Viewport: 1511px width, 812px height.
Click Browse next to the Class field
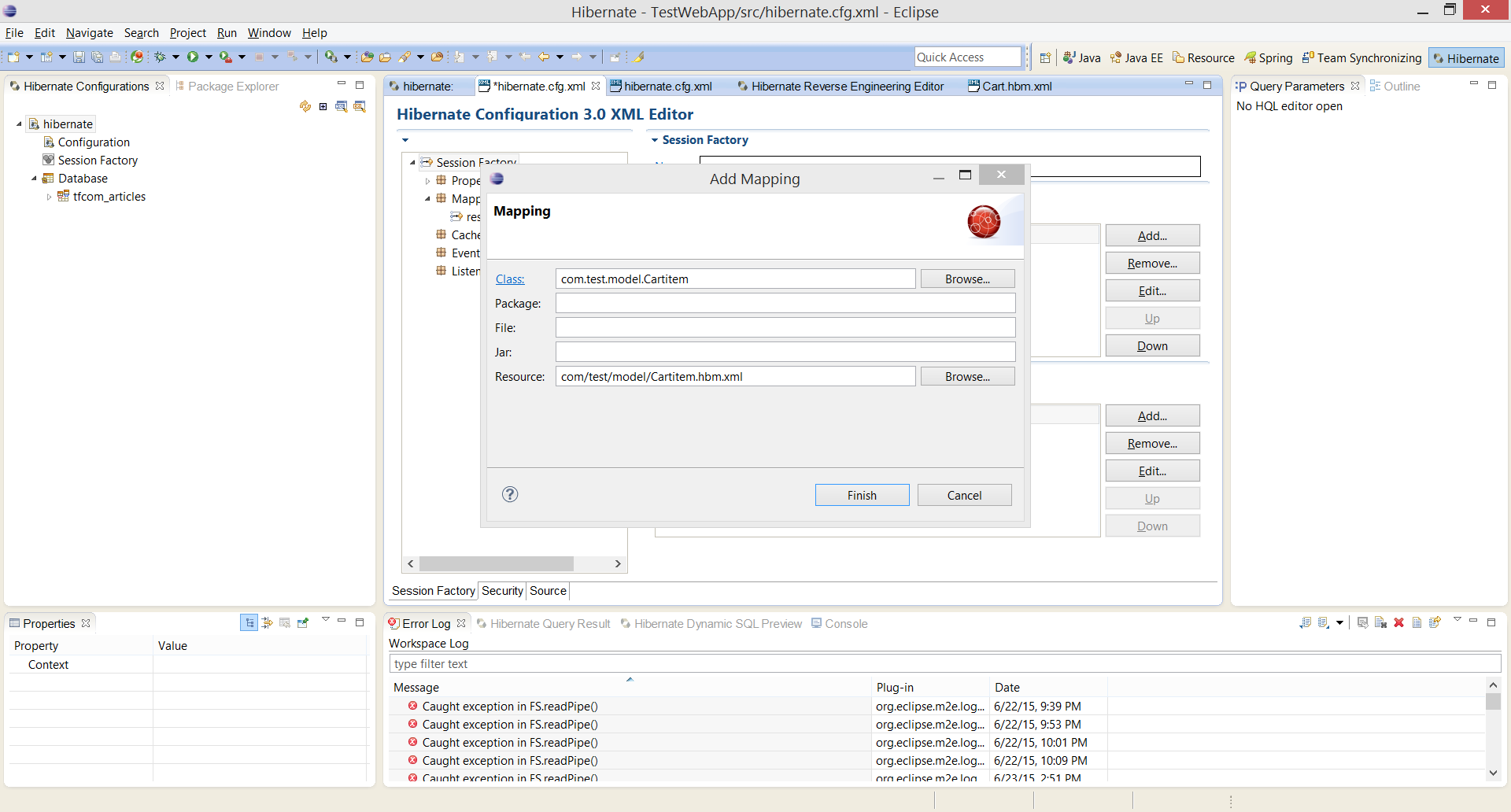[967, 279]
